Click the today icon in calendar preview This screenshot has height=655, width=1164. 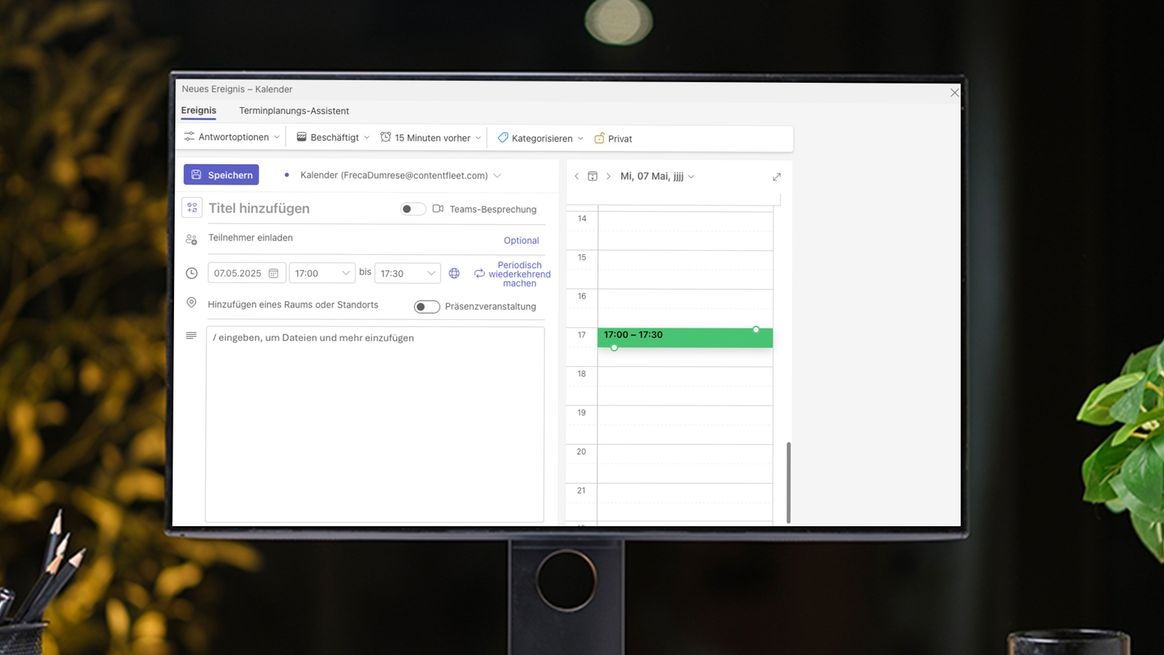click(x=592, y=177)
